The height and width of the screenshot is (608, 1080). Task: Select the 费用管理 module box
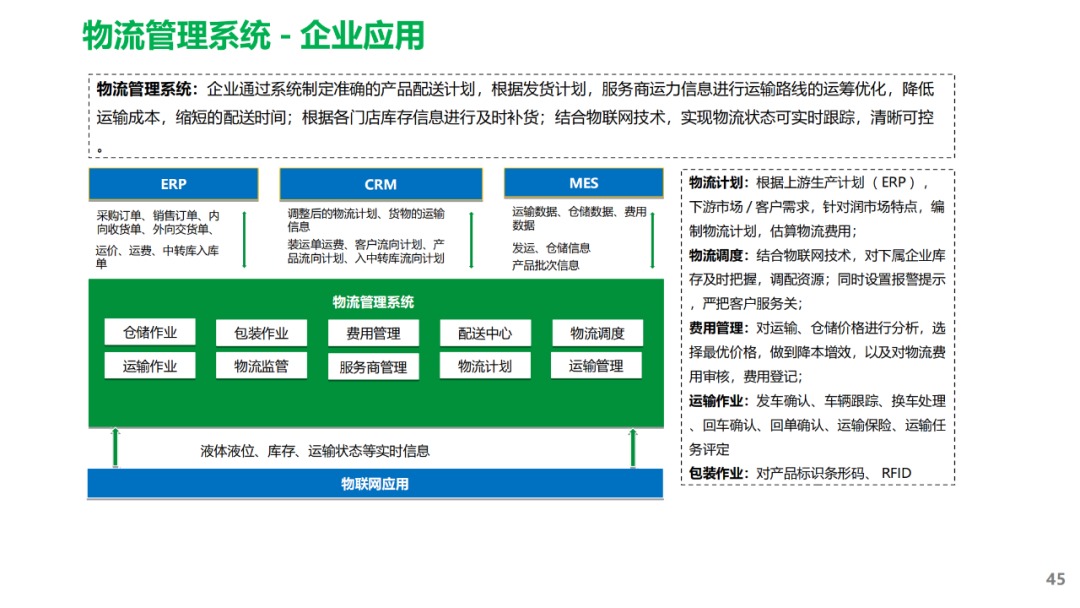click(x=373, y=334)
